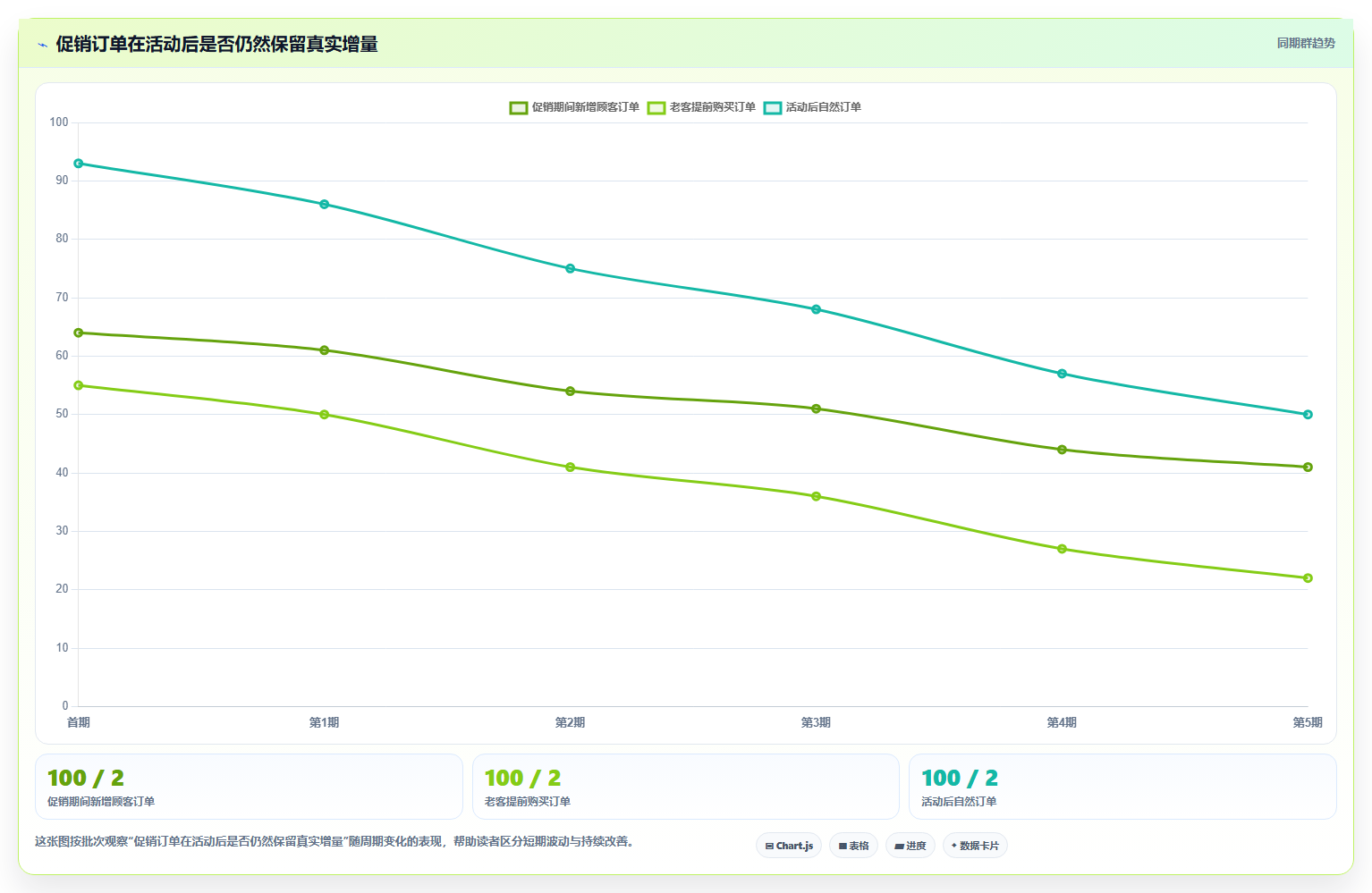Click the 同期群趋势 label in header
Image resolution: width=1372 pixels, height=893 pixels.
(x=1306, y=43)
